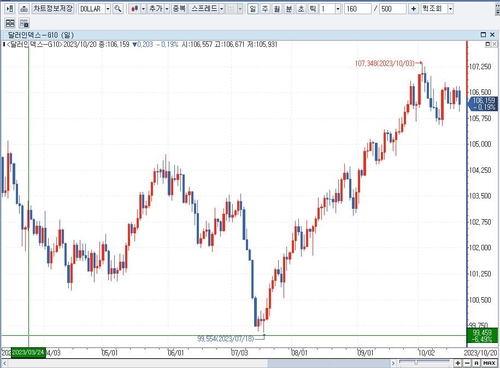Click the horizontal scrollbar right arrow
The height and width of the screenshot is (368, 500).
pyautogui.click(x=393, y=363)
